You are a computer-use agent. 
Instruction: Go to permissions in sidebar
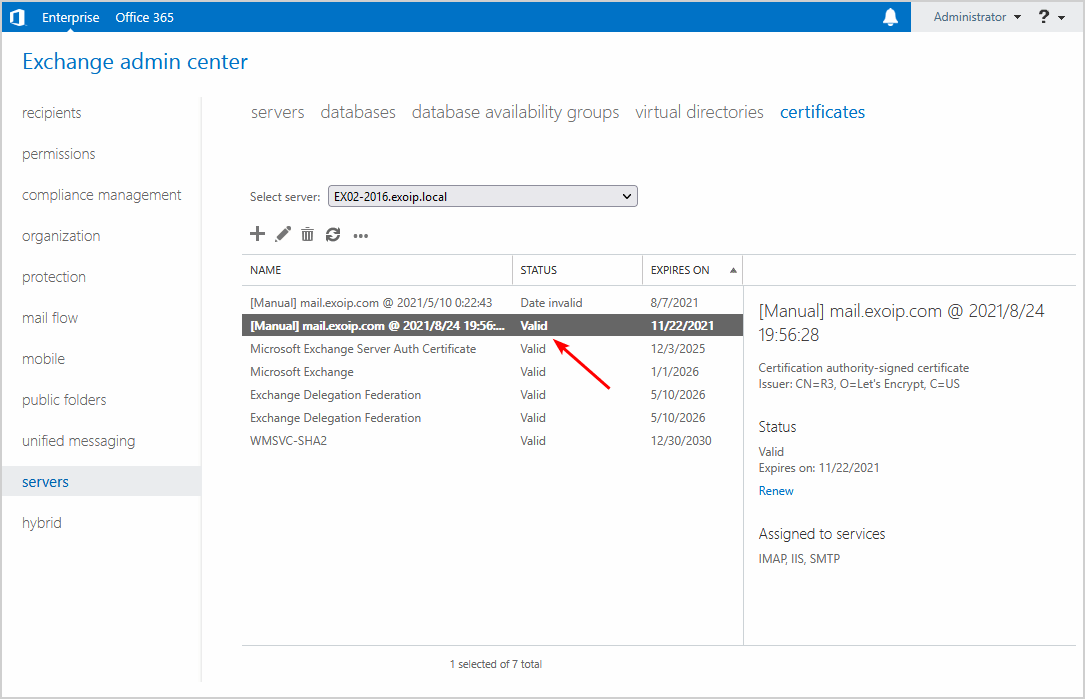point(59,154)
